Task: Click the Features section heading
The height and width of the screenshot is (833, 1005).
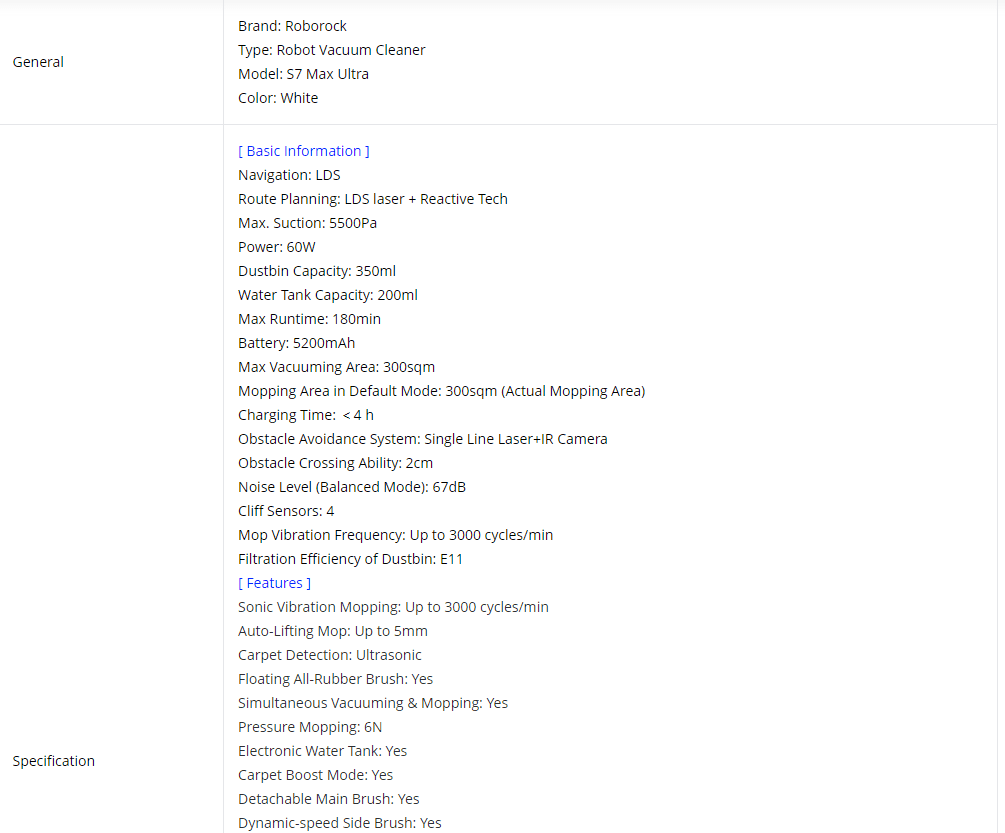Action: (274, 583)
